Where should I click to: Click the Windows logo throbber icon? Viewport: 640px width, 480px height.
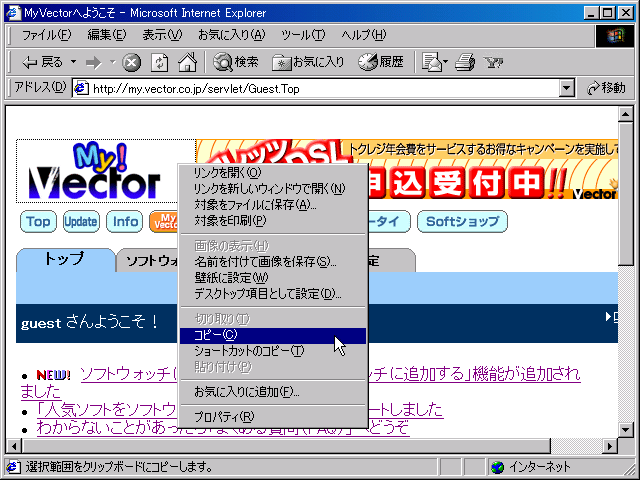pos(615,36)
